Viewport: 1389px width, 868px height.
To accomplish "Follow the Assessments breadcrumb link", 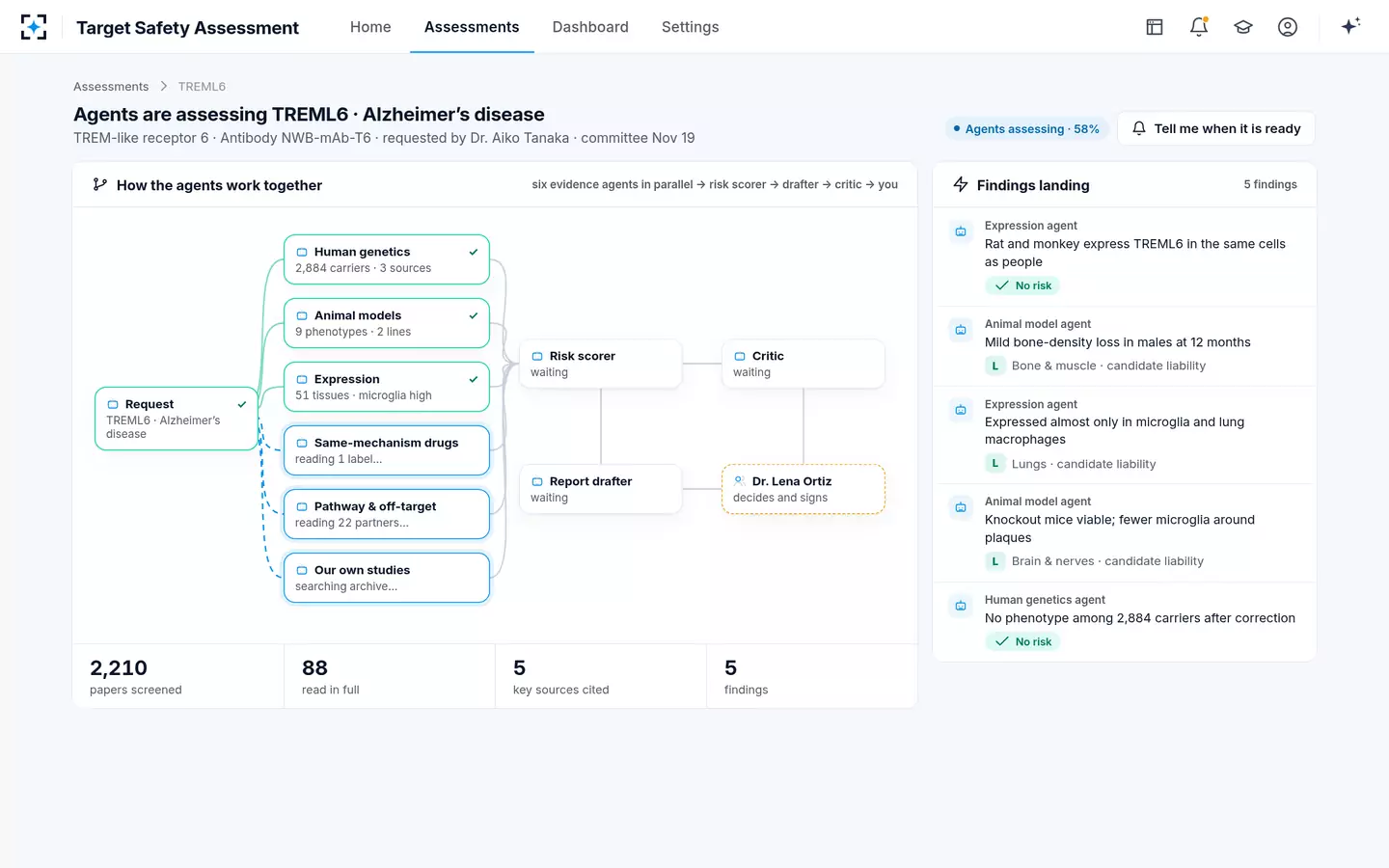I will pos(111,87).
